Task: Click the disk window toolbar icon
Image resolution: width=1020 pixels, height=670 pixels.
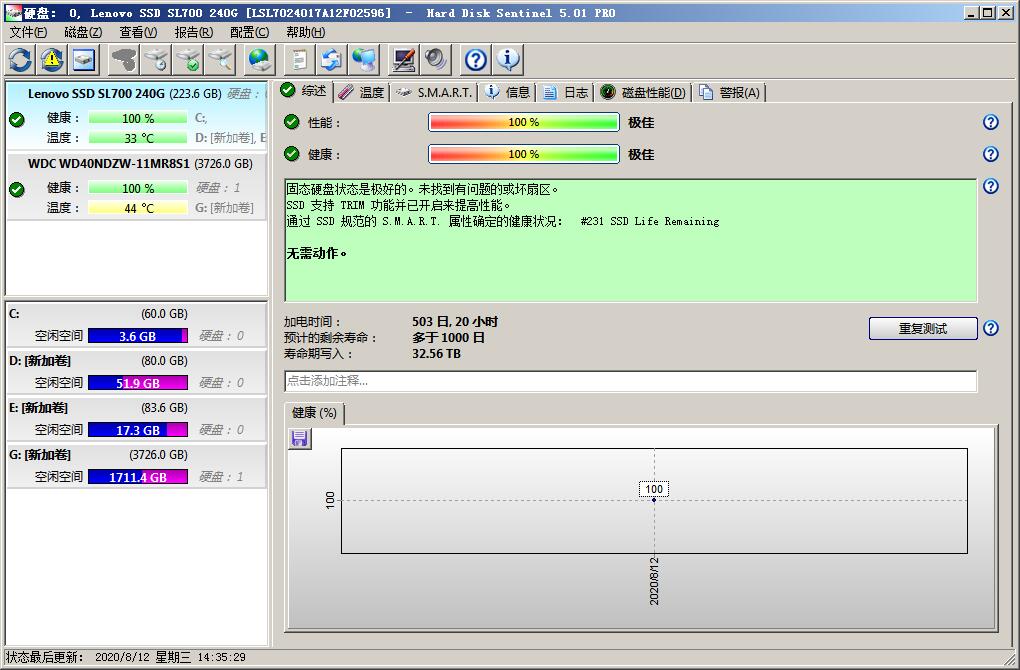Action: 85,60
